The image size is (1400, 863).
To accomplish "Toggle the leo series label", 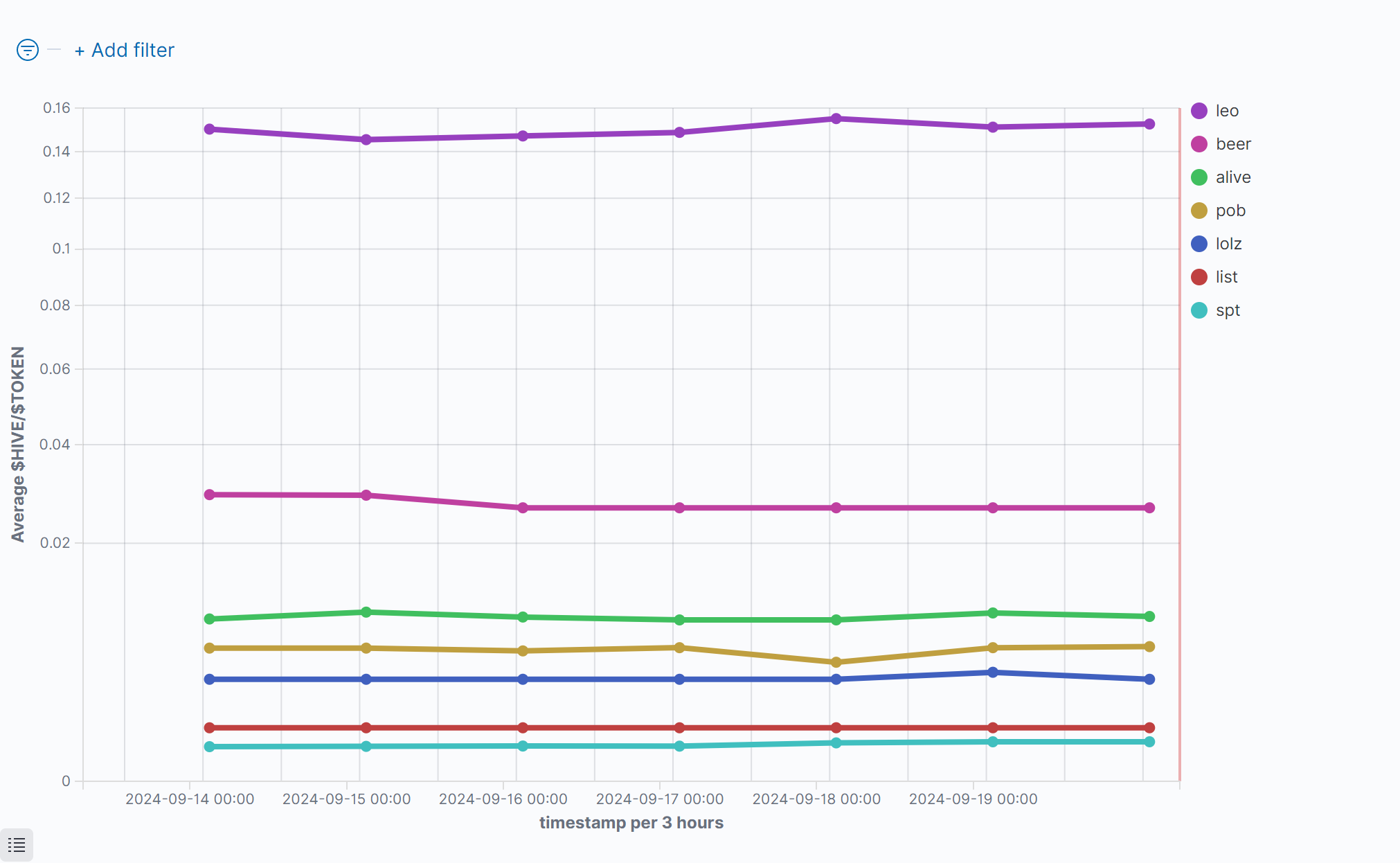I will coord(1227,111).
